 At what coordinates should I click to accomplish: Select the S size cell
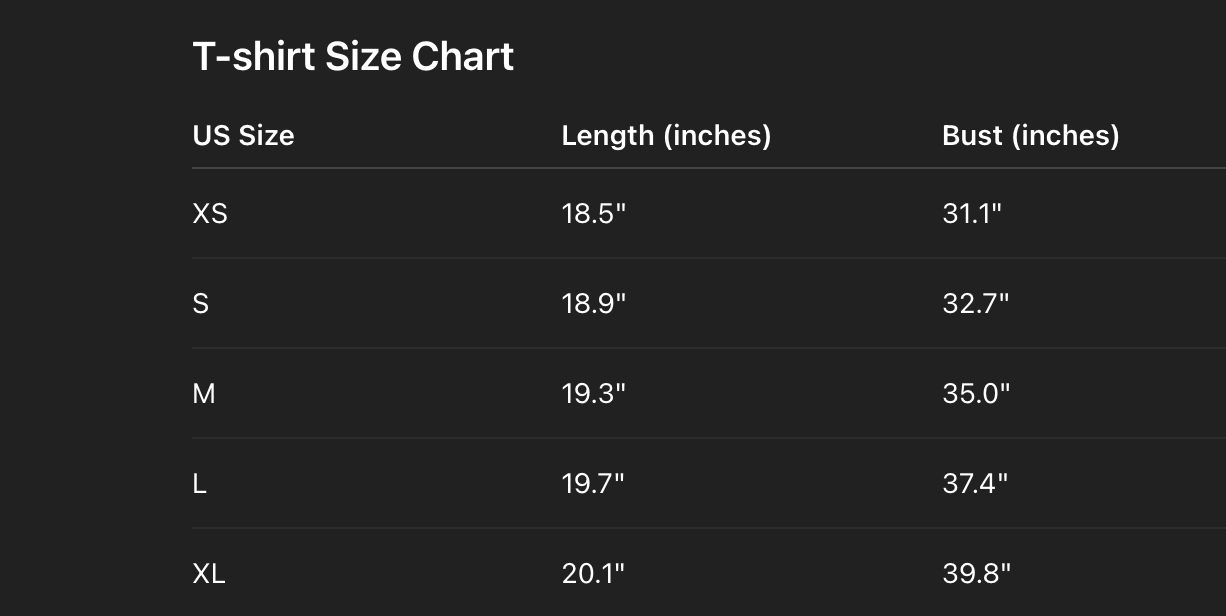point(201,304)
